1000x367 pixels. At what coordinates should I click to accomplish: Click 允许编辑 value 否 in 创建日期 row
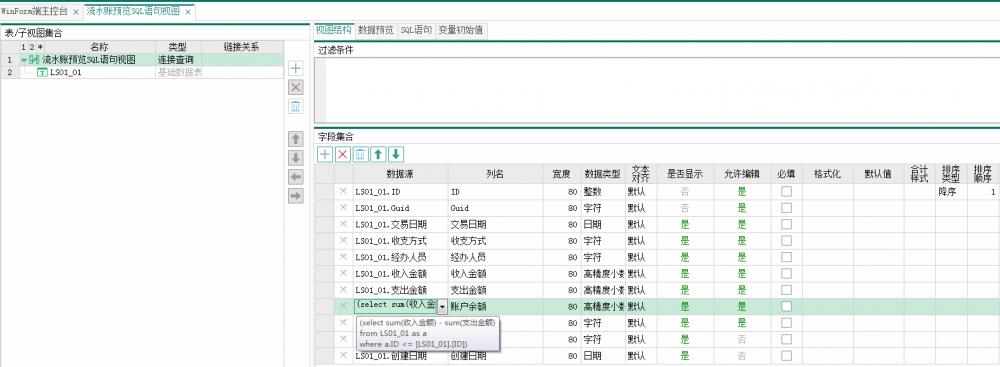[x=742, y=356]
